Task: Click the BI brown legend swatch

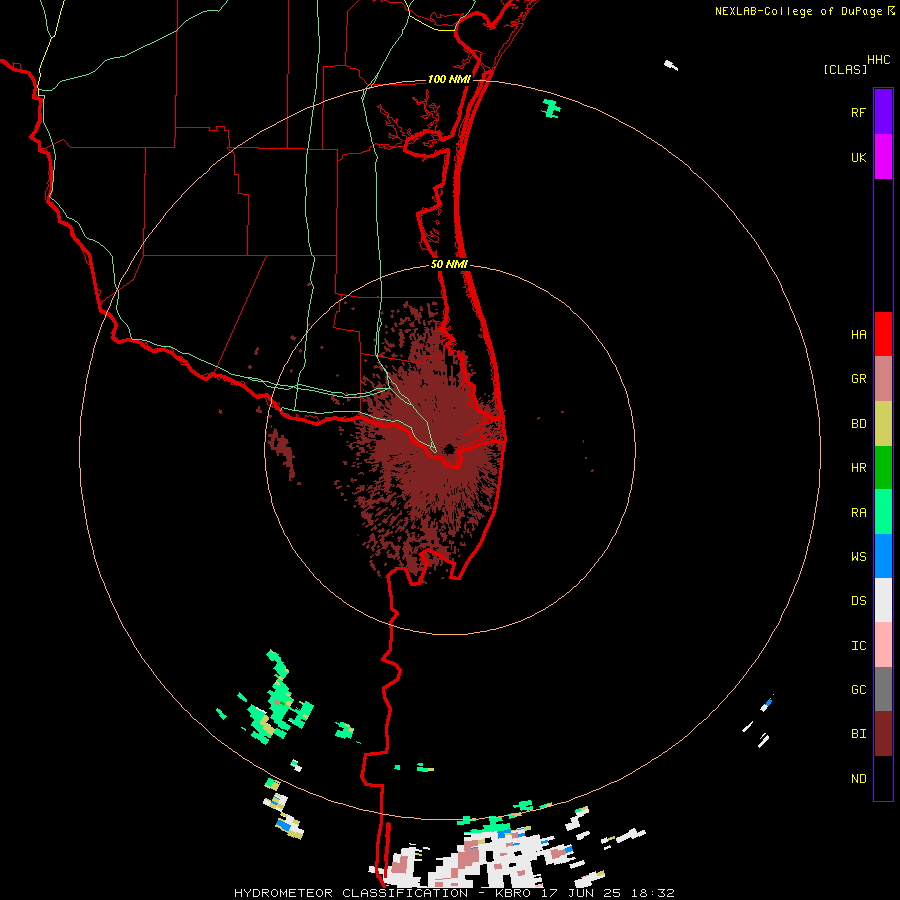Action: coord(883,734)
